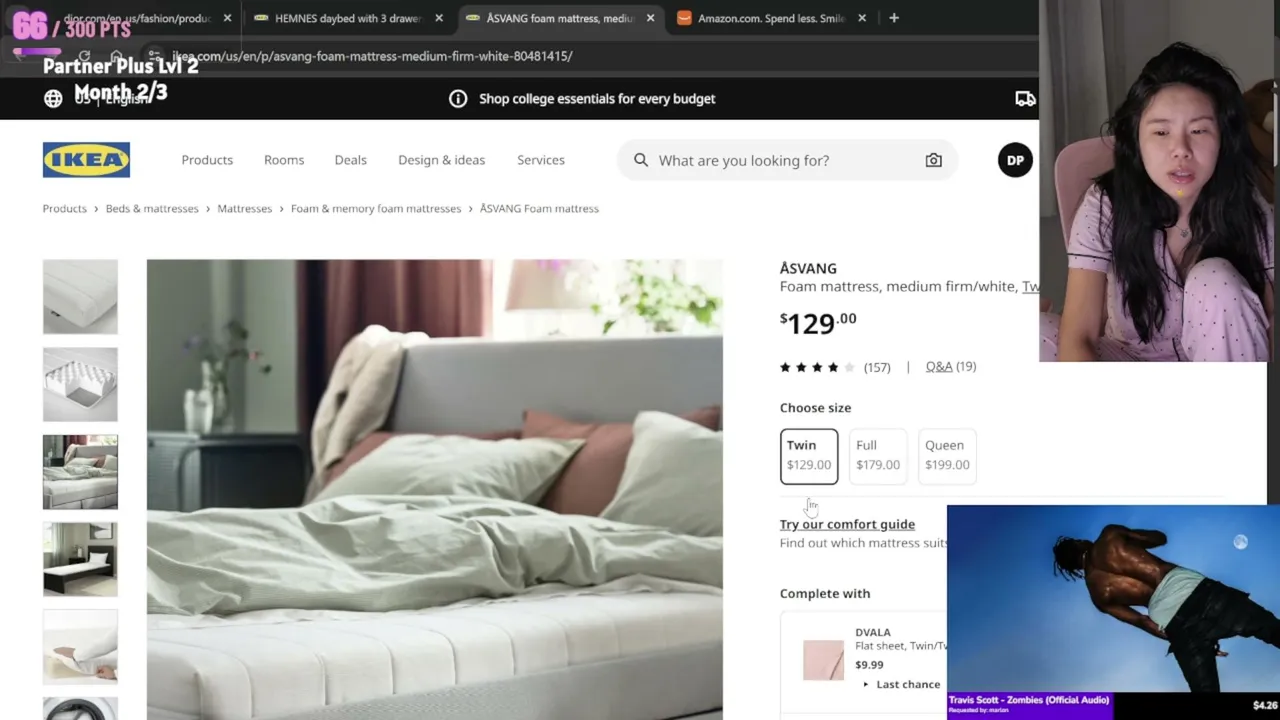Open the Q&A (19) link

951,367
